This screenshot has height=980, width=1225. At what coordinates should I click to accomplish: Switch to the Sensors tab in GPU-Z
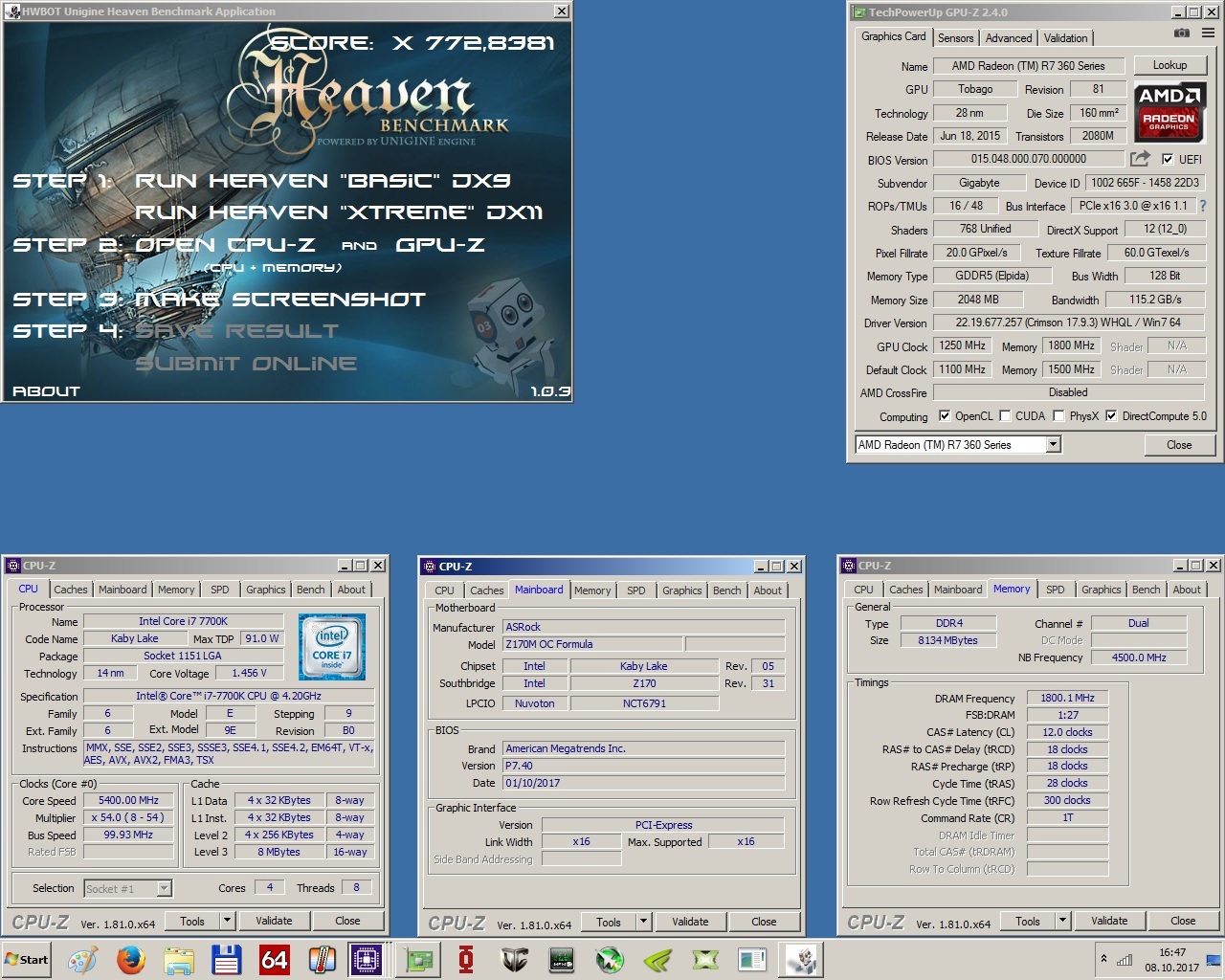coord(955,38)
